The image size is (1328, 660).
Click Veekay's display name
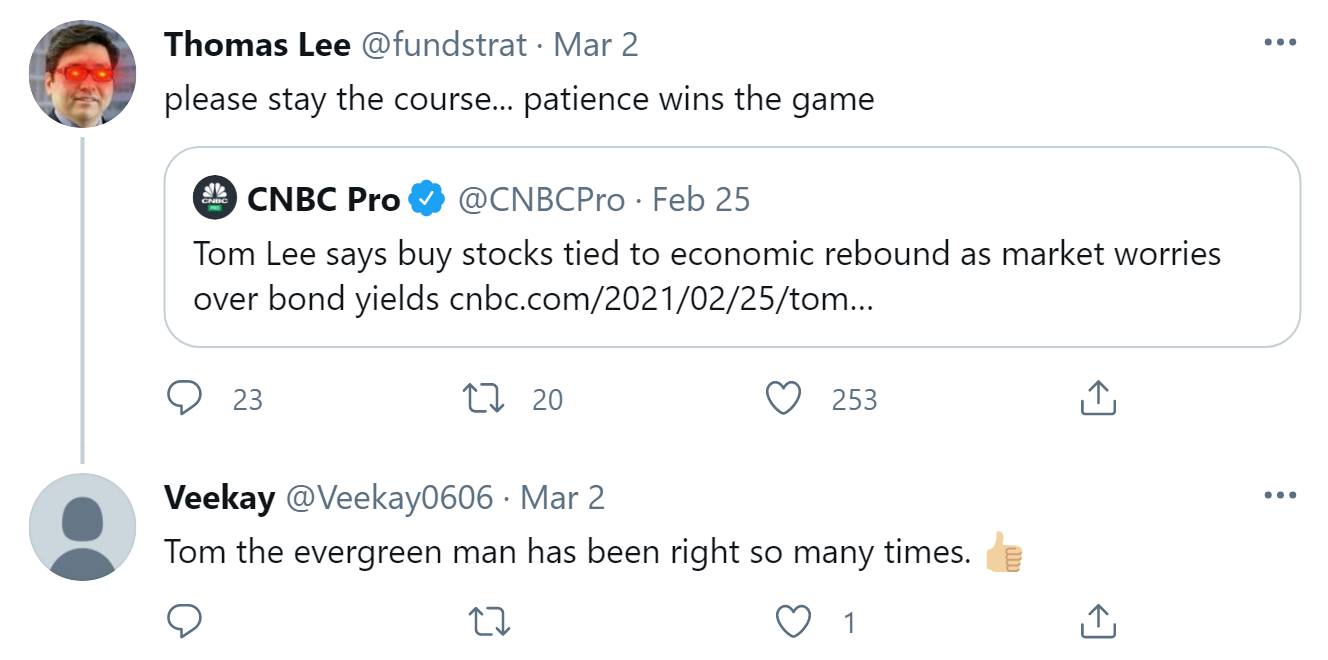click(220, 497)
